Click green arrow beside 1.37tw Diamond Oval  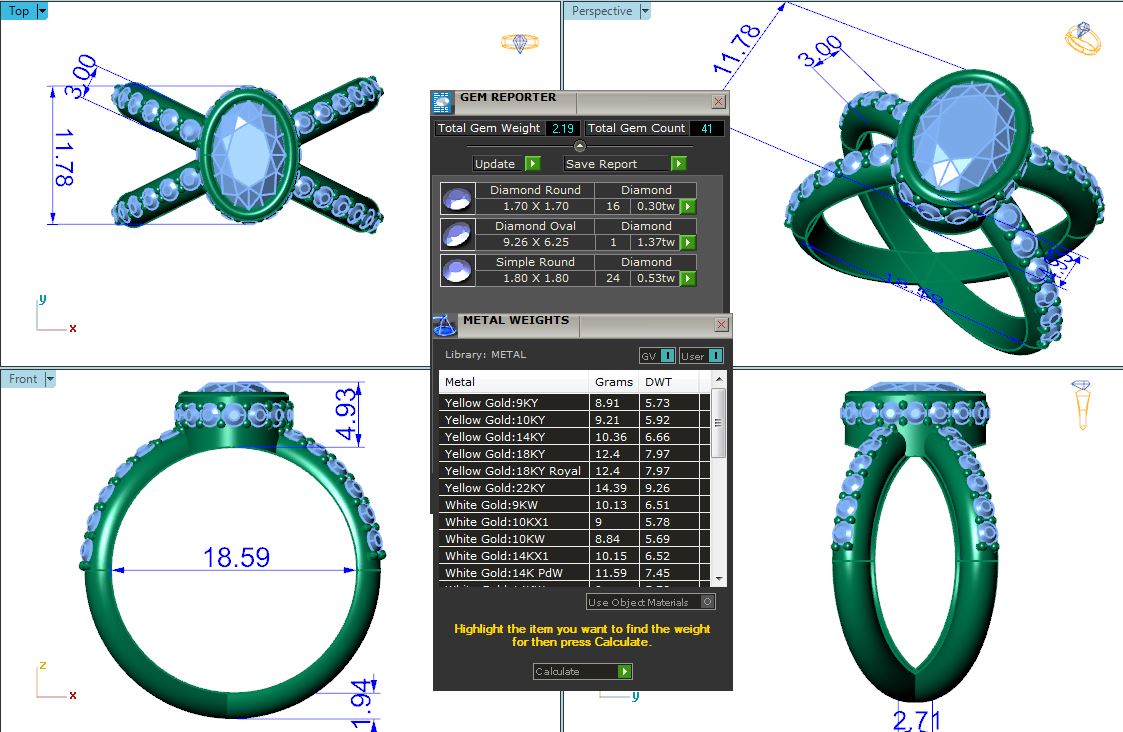[x=688, y=243]
